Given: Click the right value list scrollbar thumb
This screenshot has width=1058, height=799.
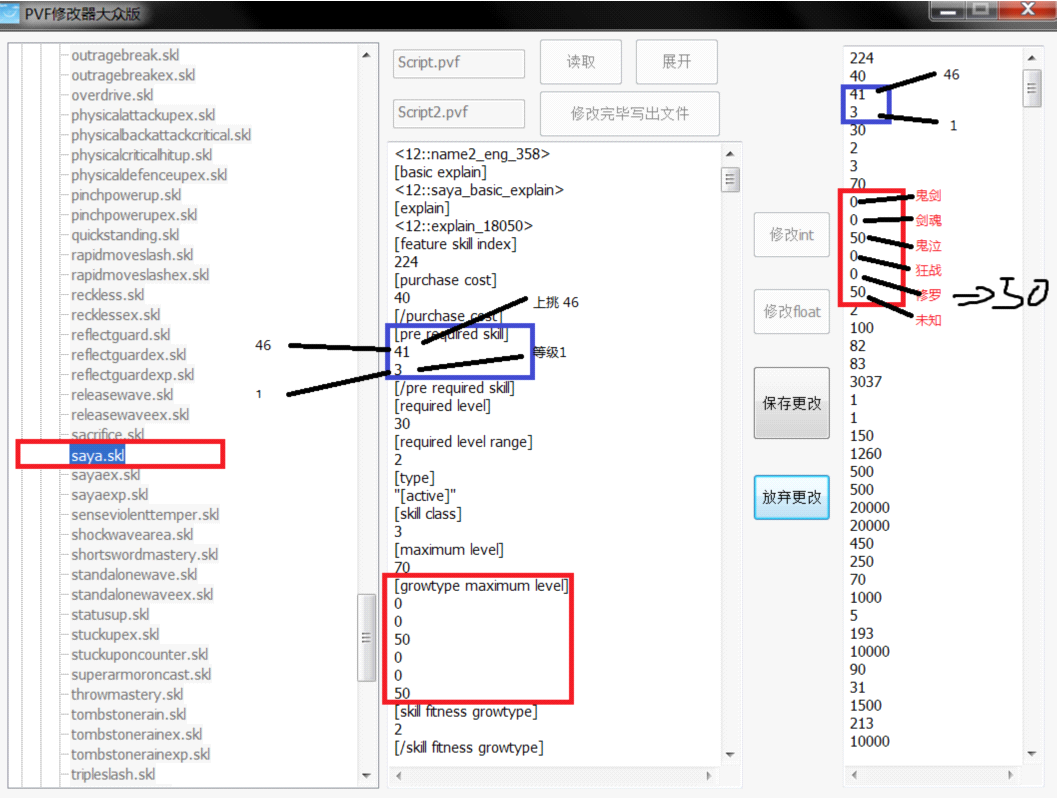Looking at the screenshot, I should (x=1031, y=88).
